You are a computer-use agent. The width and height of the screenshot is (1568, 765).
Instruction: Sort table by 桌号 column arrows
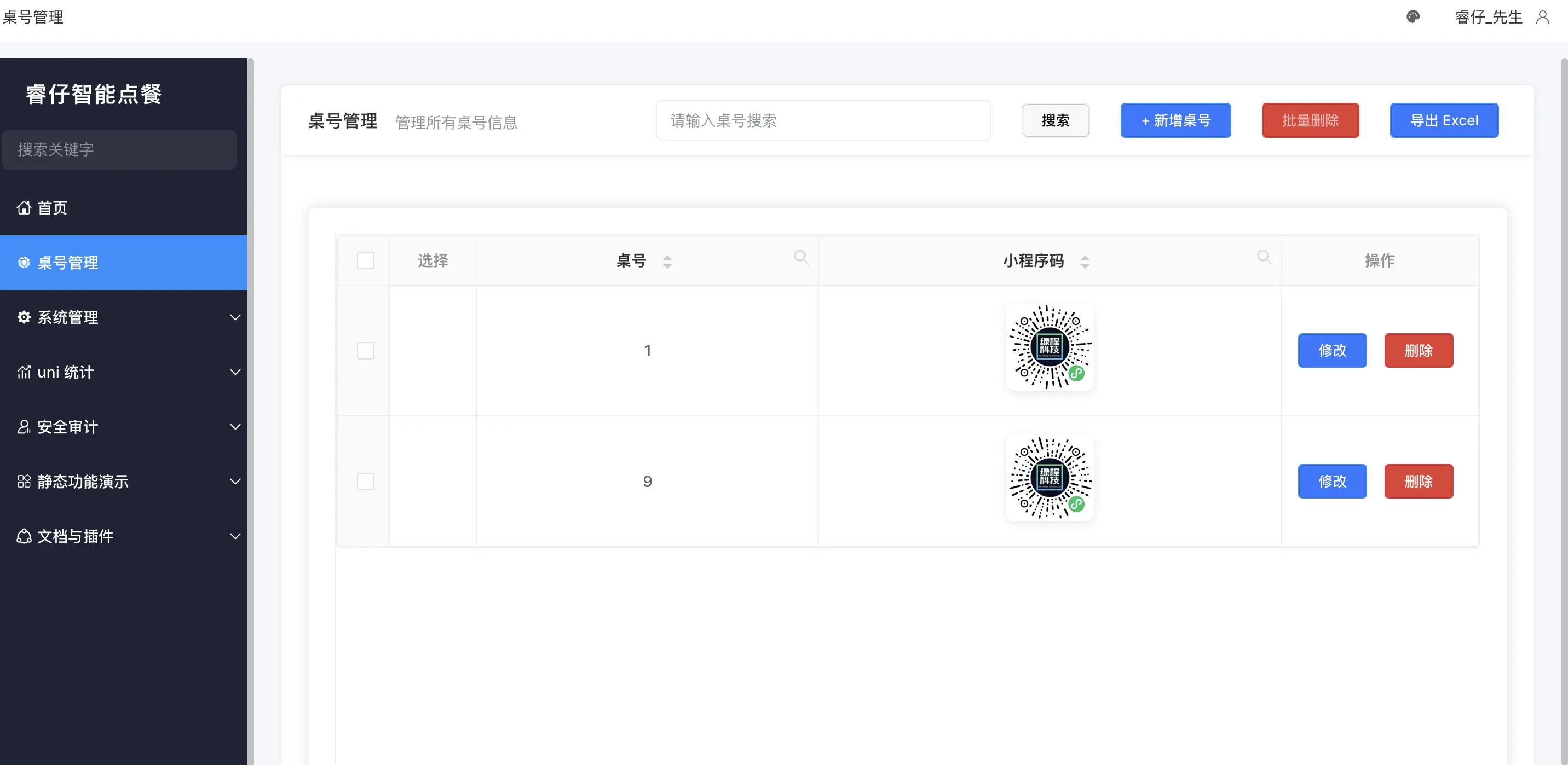pyautogui.click(x=667, y=262)
